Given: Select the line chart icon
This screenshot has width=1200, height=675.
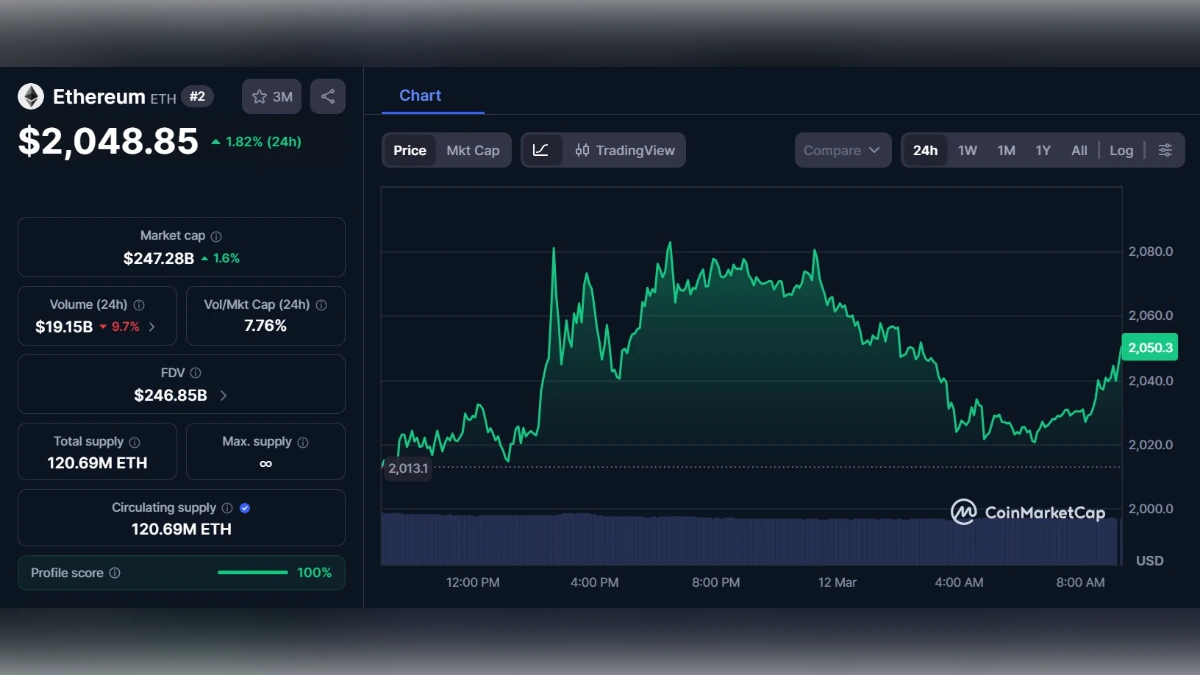Looking at the screenshot, I should (x=541, y=150).
